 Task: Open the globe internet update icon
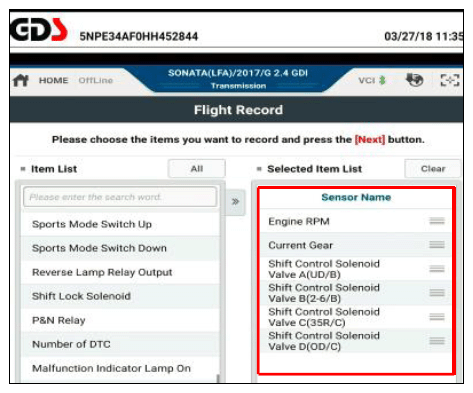tap(414, 80)
